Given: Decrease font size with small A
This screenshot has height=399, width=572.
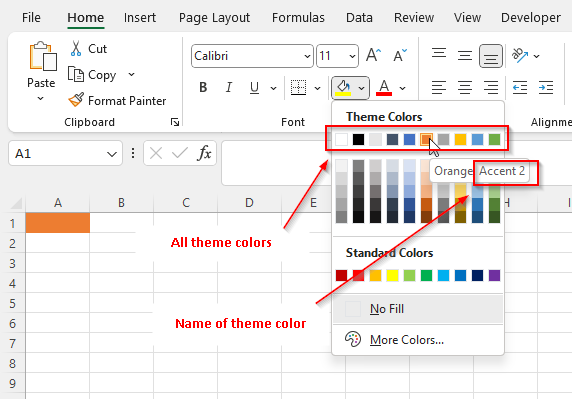Looking at the screenshot, I should [x=400, y=55].
